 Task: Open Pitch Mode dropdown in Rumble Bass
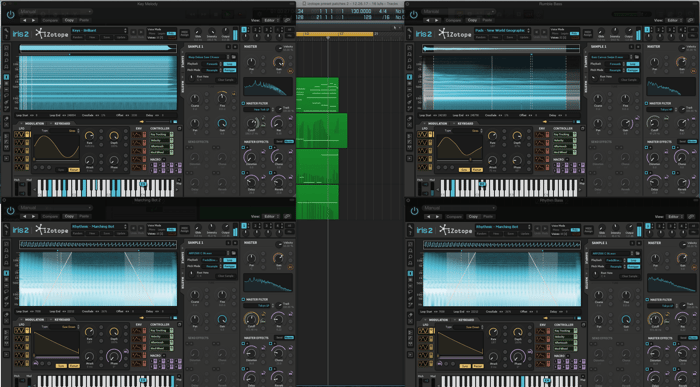pyautogui.click(x=615, y=70)
